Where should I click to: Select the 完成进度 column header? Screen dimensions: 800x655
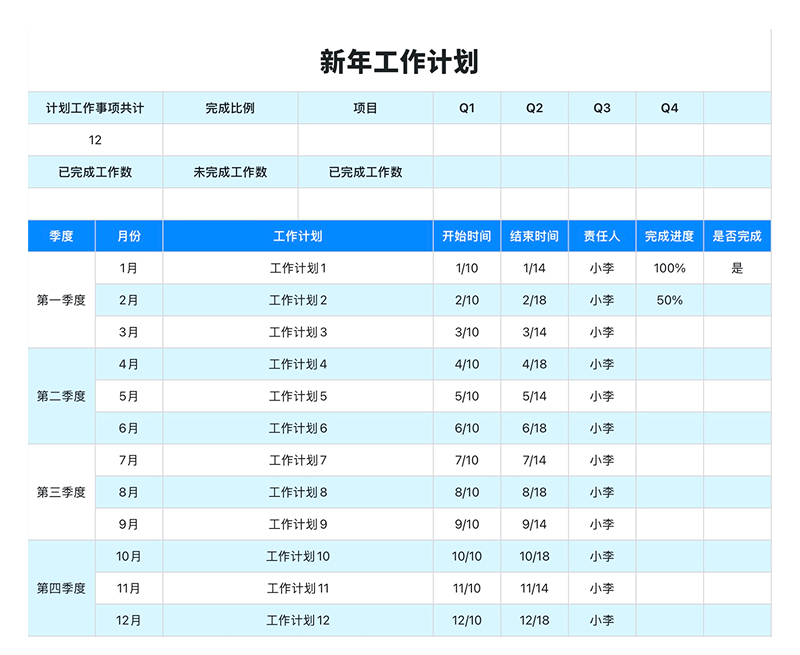[x=669, y=236]
